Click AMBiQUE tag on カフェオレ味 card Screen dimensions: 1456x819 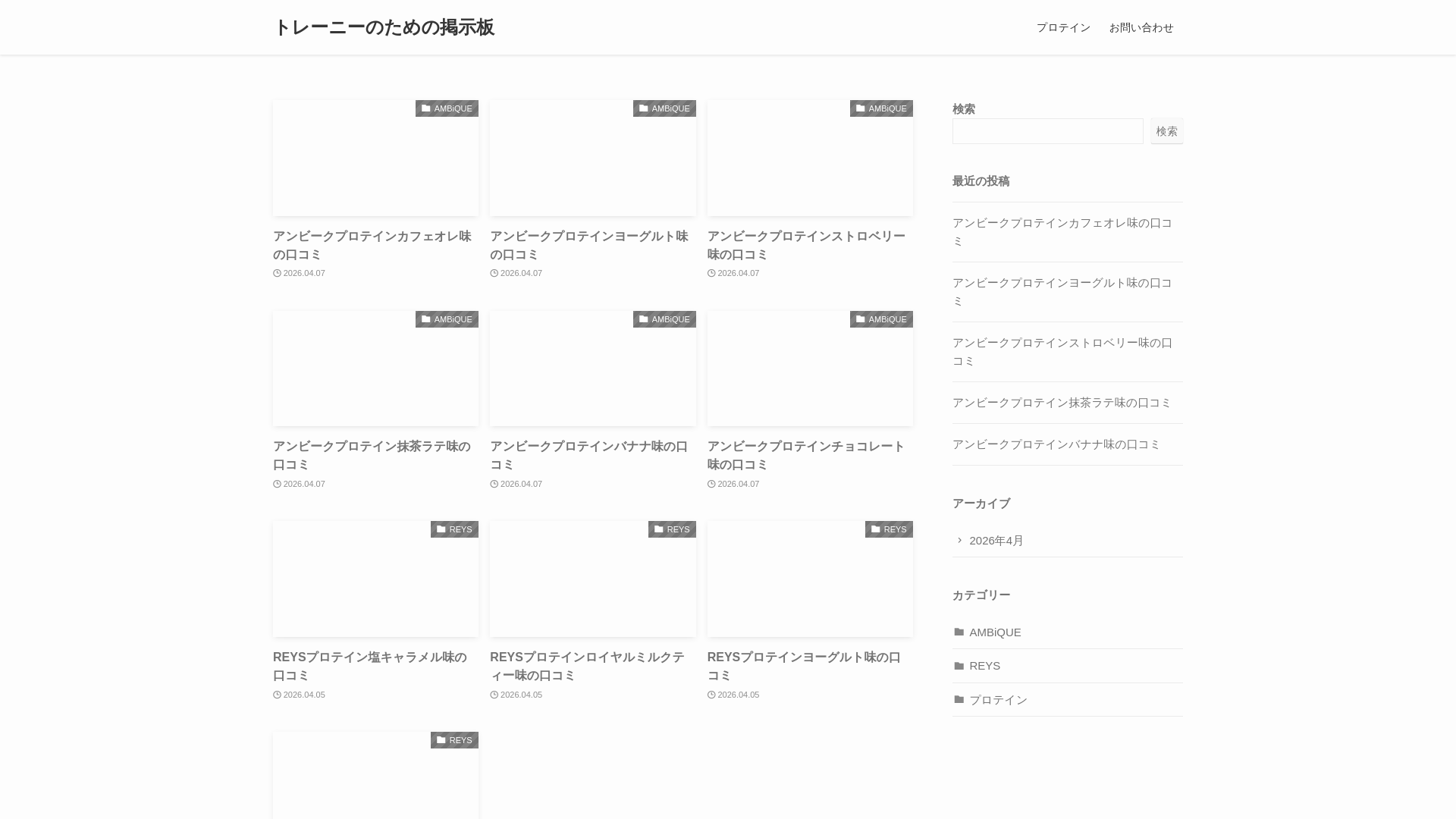tap(447, 108)
